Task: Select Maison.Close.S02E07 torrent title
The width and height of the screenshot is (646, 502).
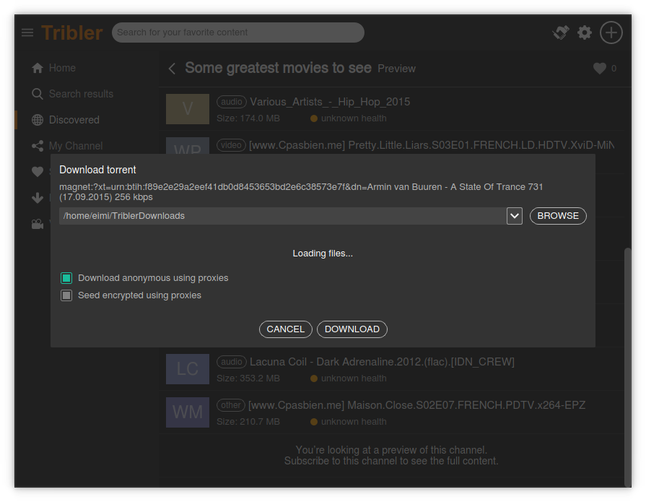Action: coord(417,405)
